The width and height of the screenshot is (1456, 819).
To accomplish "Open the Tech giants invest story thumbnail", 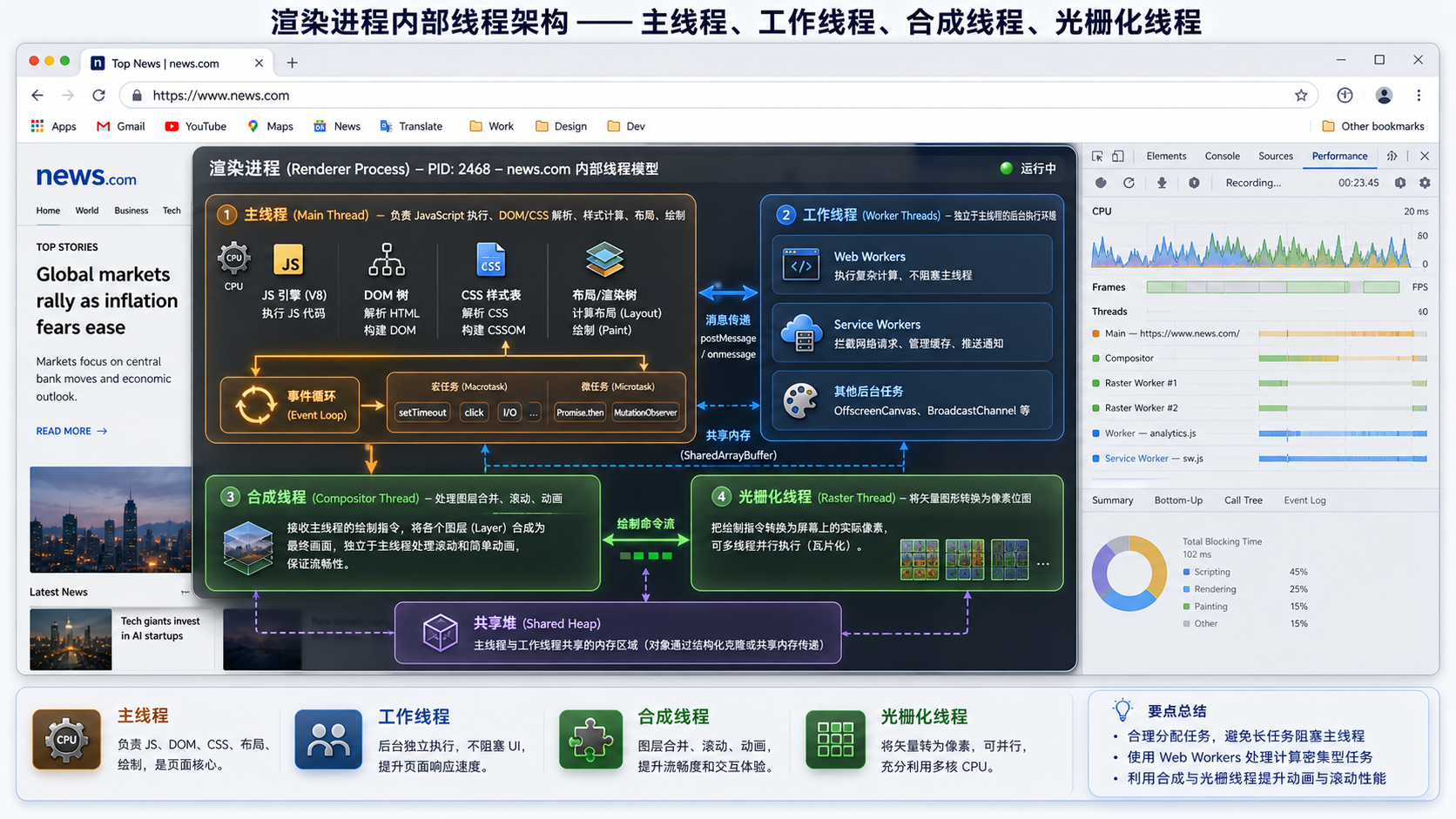I will click(71, 640).
